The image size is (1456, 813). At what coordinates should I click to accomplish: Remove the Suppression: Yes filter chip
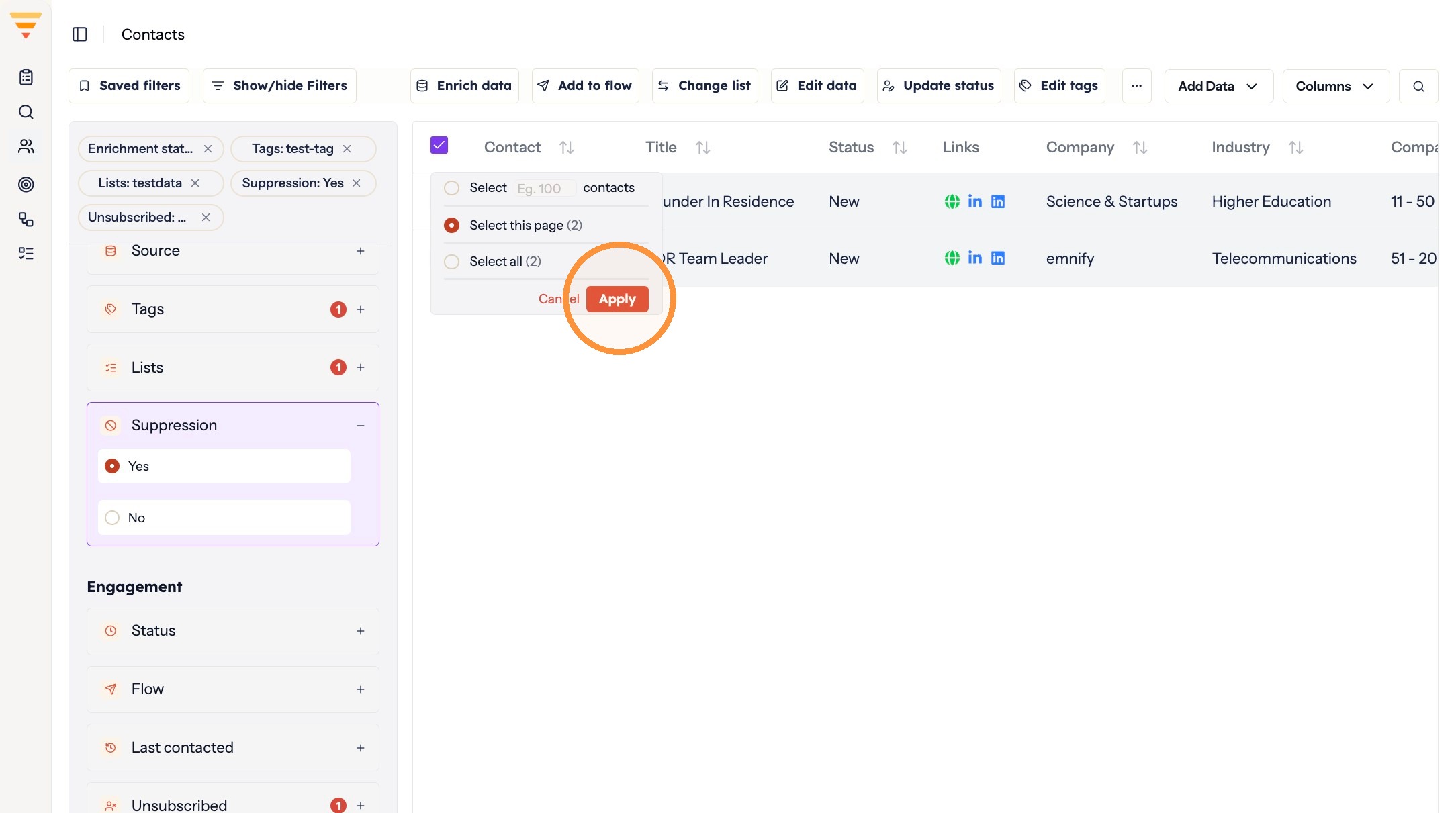point(357,183)
